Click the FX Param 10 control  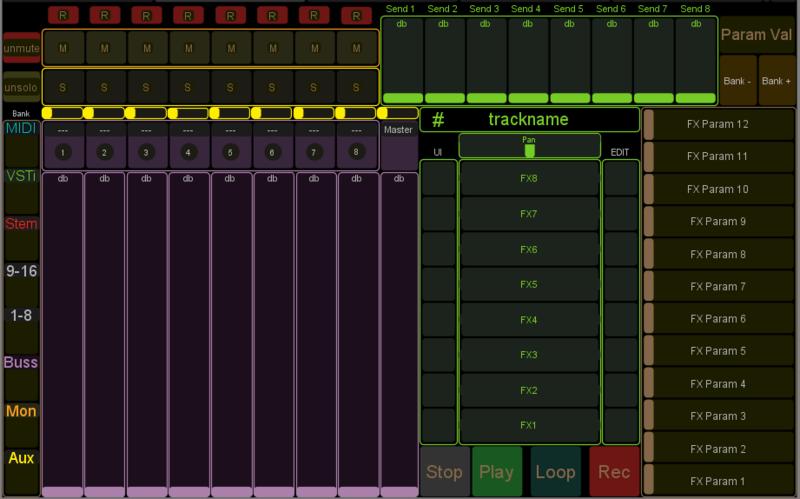(x=719, y=189)
